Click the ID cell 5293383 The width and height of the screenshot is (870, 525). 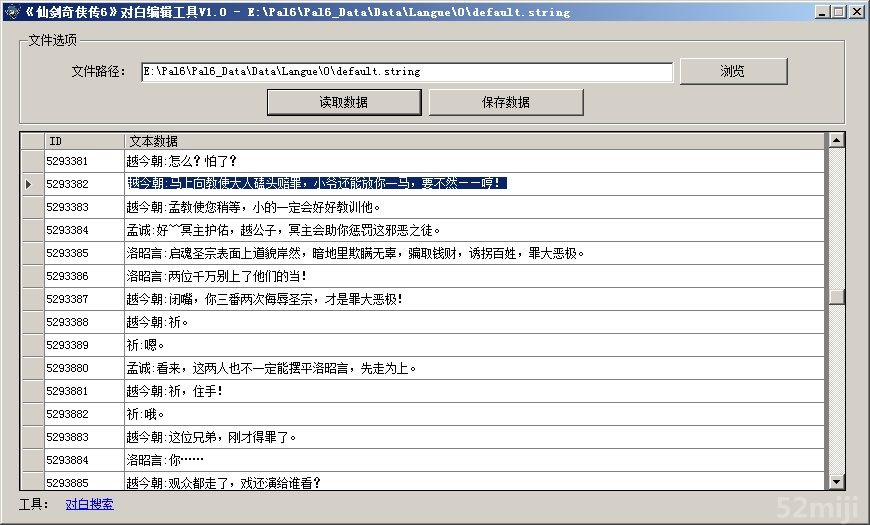pyautogui.click(x=84, y=207)
